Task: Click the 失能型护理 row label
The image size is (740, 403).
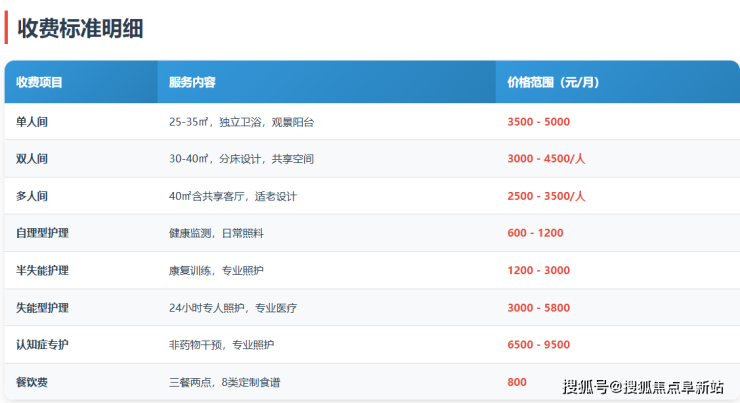Action: 43,308
